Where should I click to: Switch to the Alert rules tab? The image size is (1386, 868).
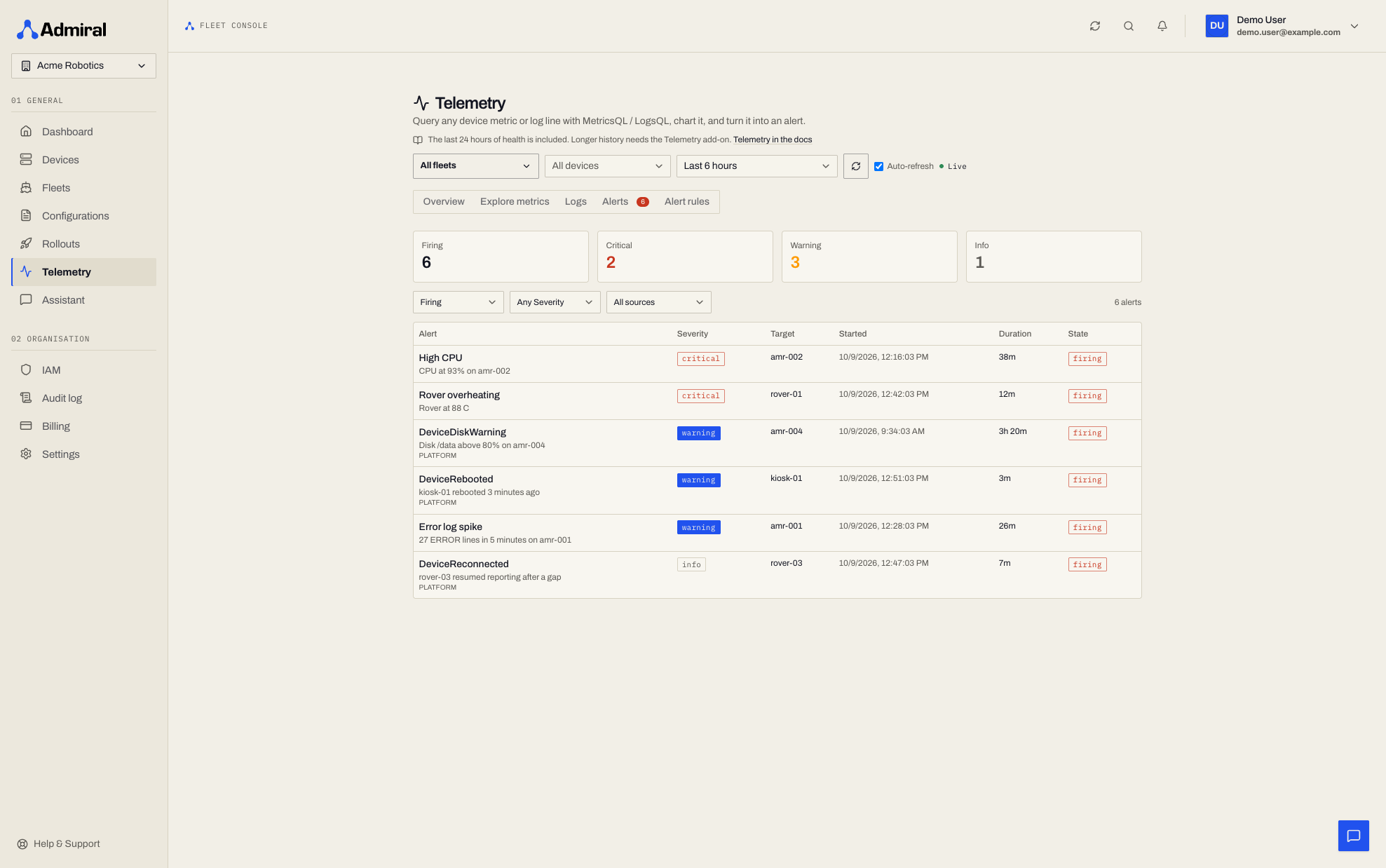click(687, 202)
